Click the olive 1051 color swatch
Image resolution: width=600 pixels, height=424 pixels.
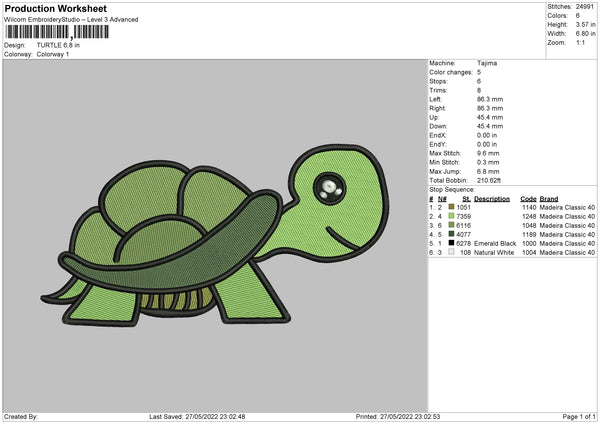(x=451, y=207)
